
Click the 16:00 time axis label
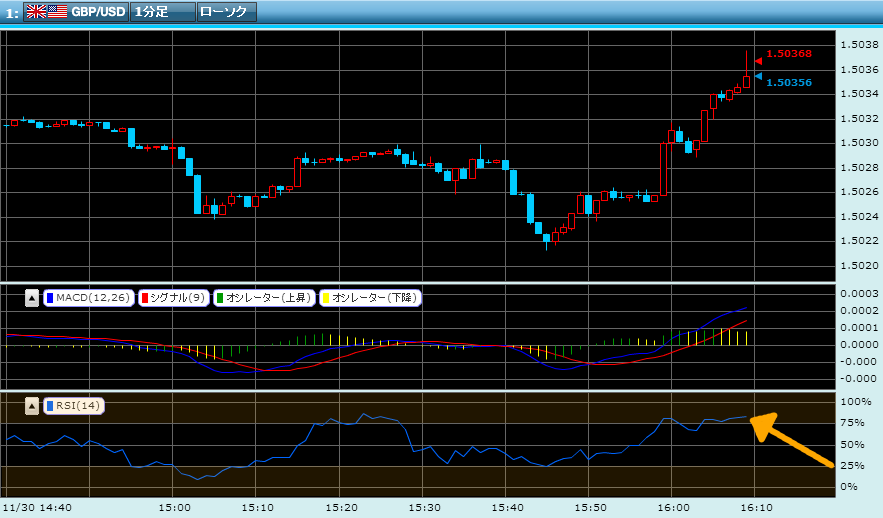tap(674, 507)
